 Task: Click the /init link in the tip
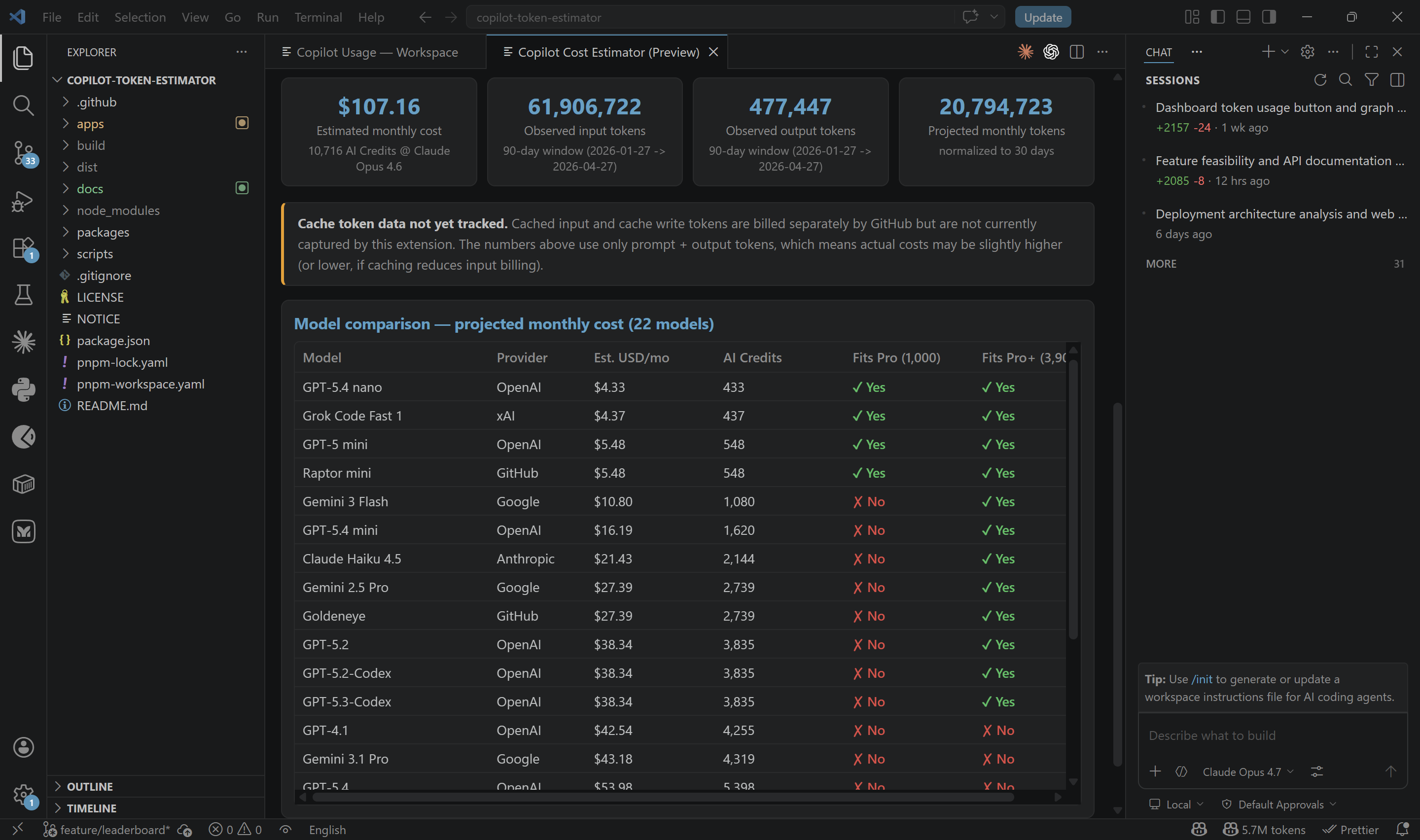click(x=1201, y=679)
